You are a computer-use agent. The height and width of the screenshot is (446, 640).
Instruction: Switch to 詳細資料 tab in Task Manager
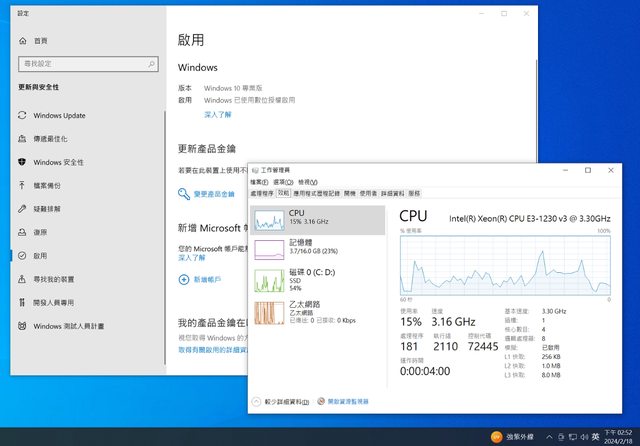coord(392,193)
